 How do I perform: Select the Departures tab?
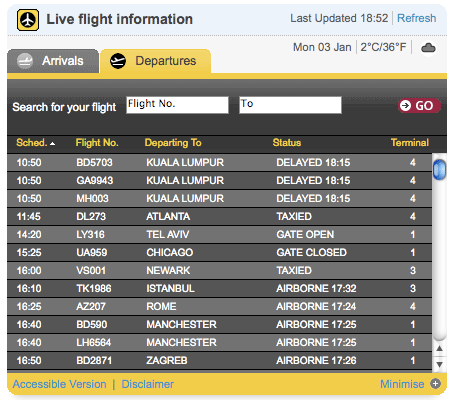(x=156, y=61)
